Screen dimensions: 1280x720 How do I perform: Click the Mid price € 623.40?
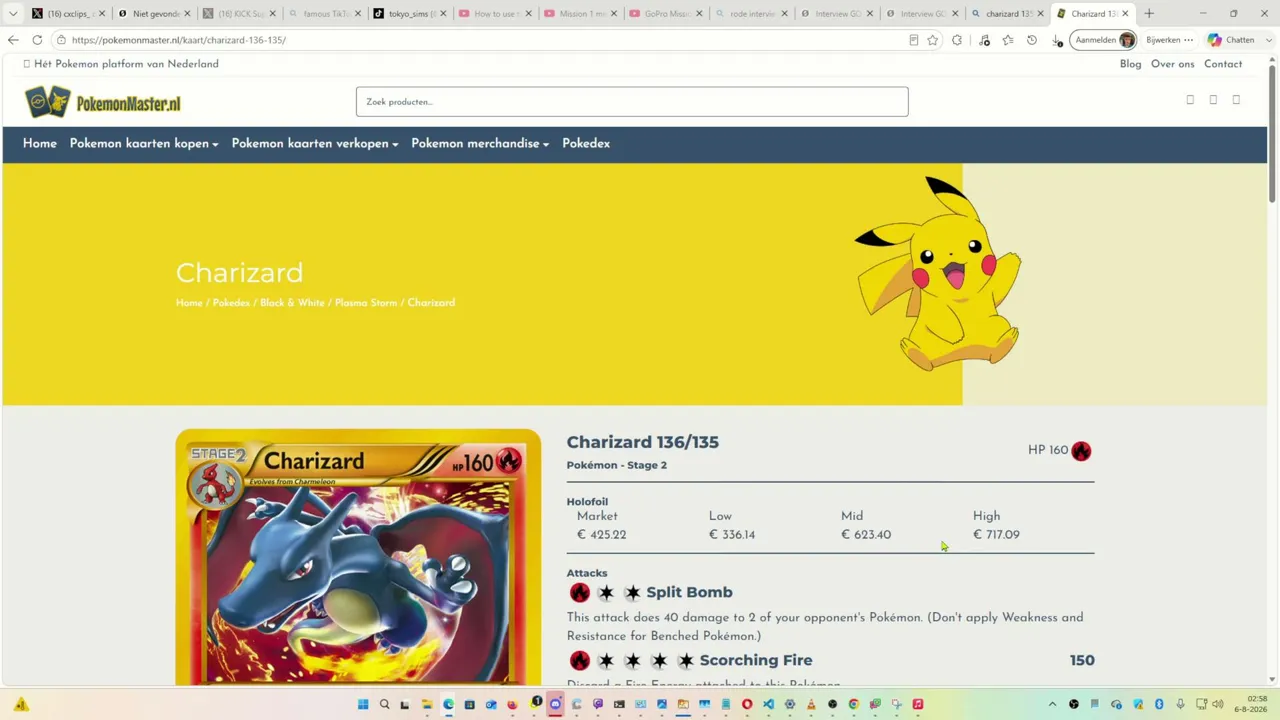(866, 535)
